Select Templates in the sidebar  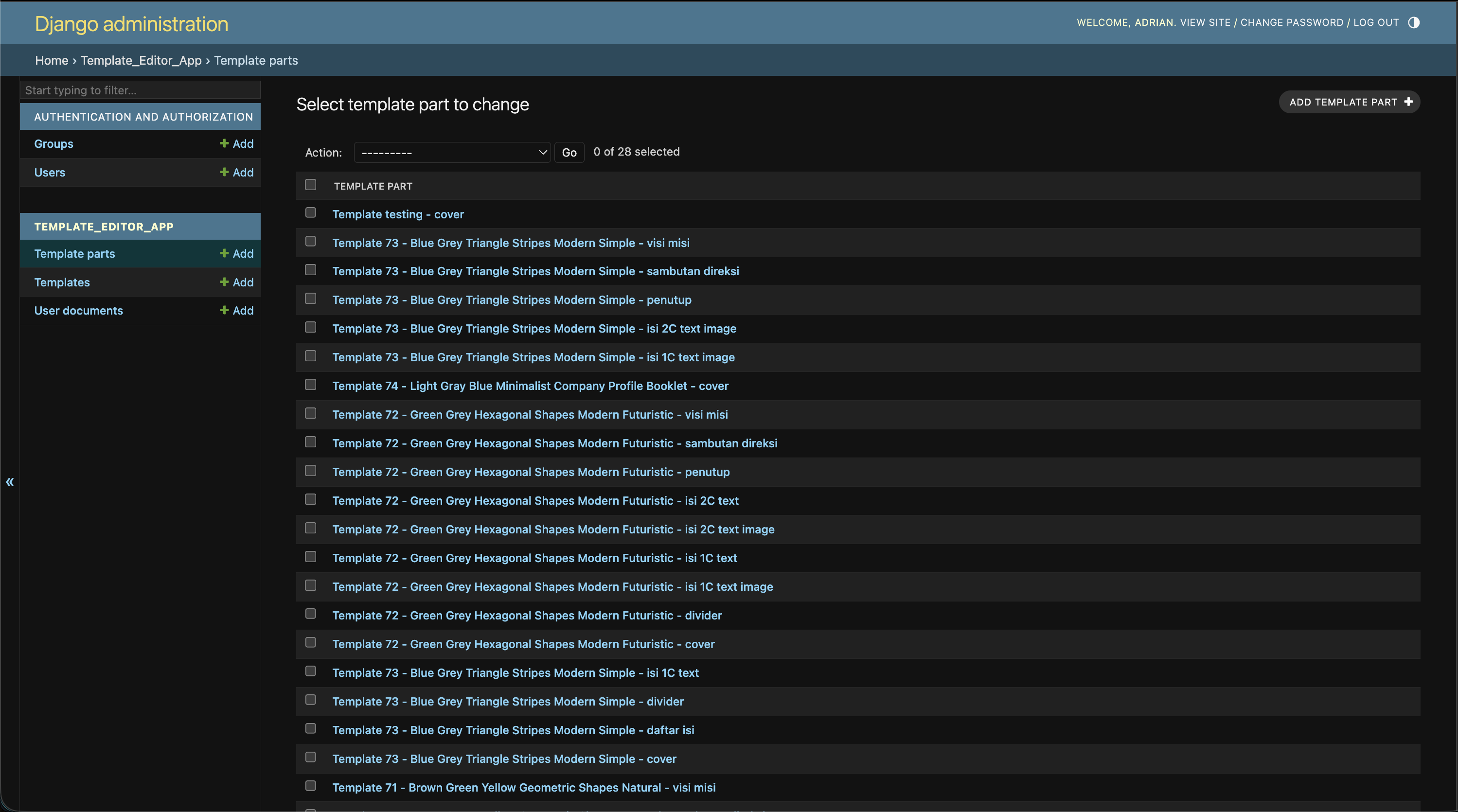tap(62, 282)
